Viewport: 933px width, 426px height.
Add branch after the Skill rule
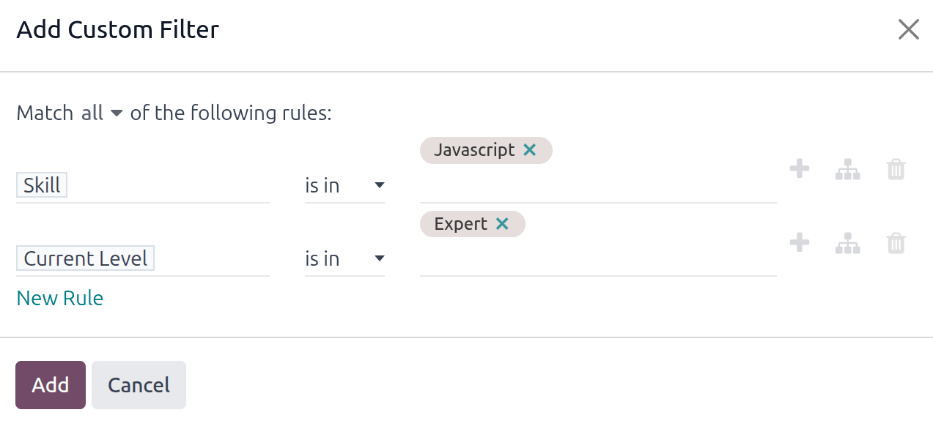[847, 169]
